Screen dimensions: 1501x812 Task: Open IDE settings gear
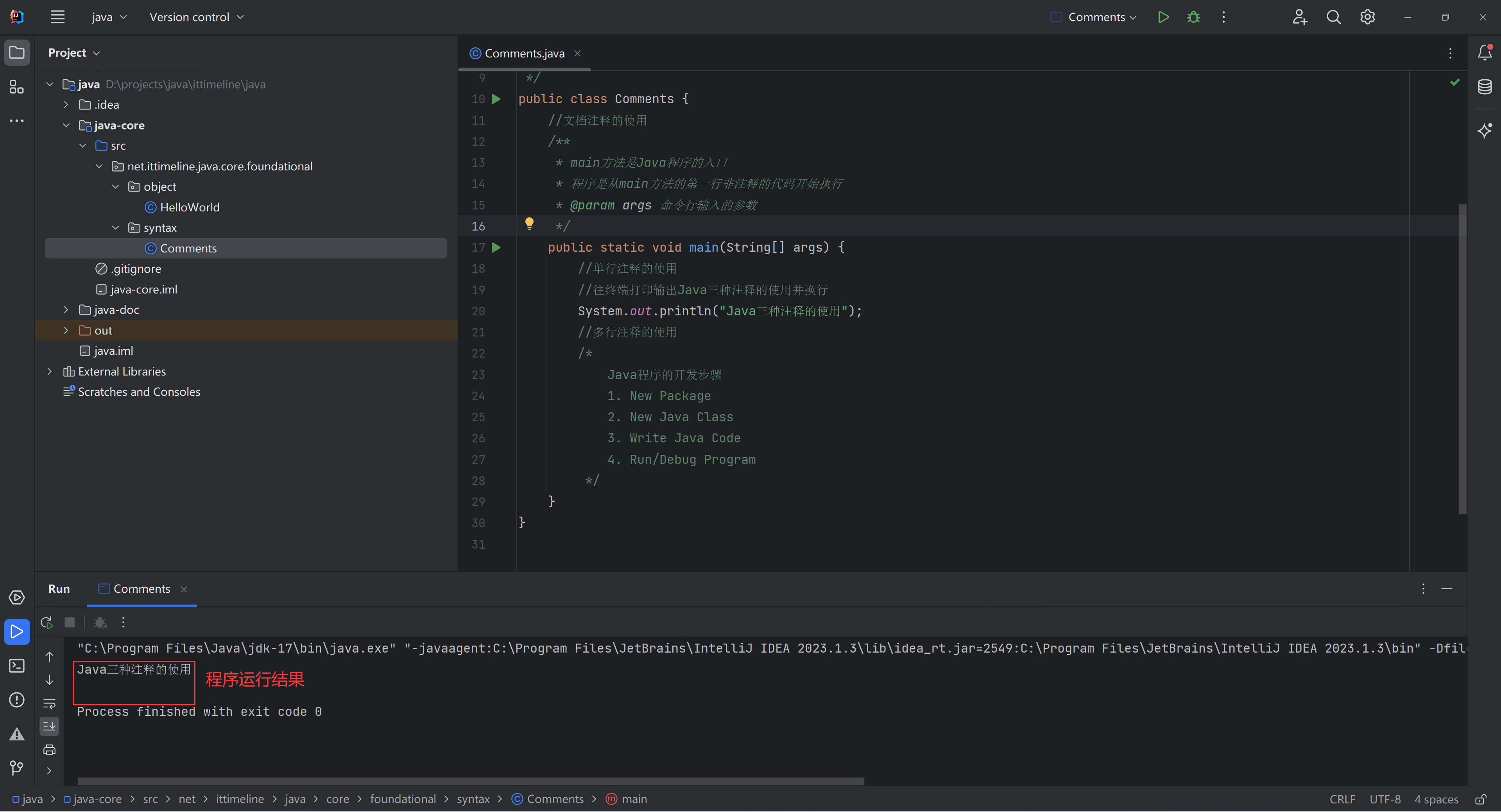[x=1368, y=17]
